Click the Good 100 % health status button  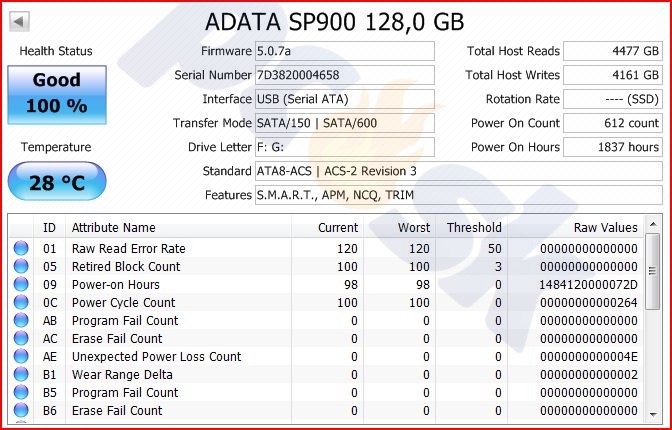[x=57, y=95]
